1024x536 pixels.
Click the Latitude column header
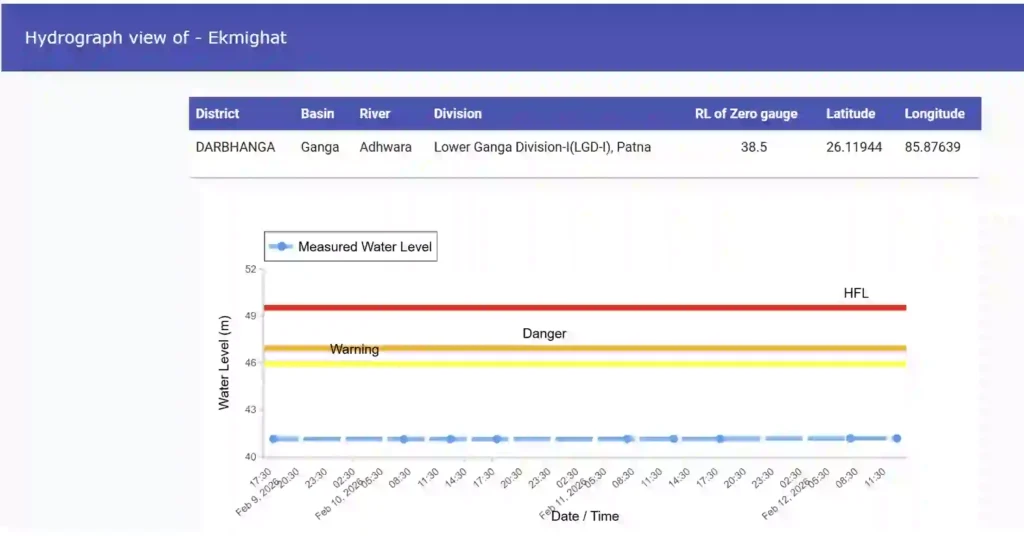click(x=850, y=114)
